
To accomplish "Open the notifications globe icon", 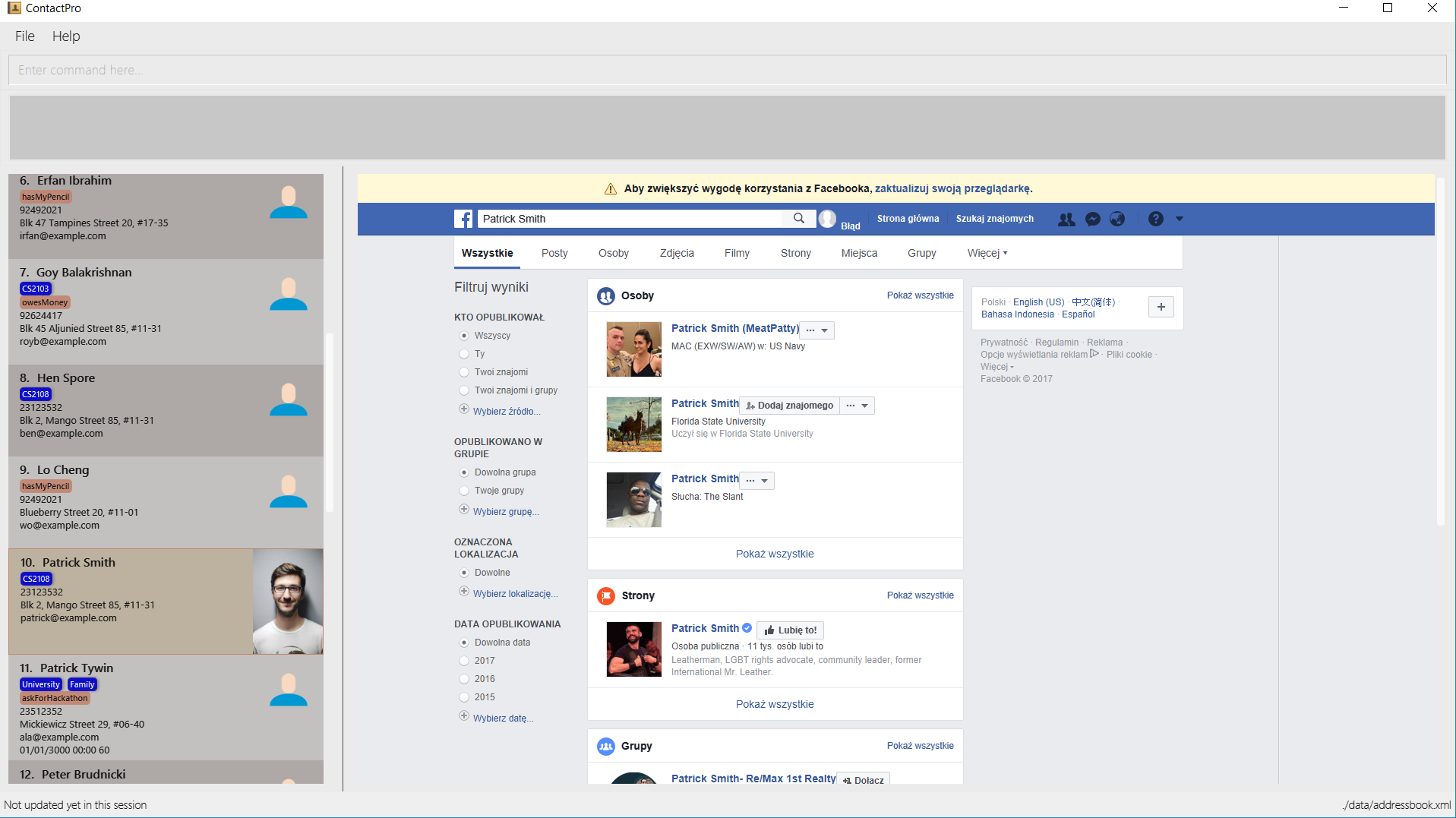I will click(1117, 219).
